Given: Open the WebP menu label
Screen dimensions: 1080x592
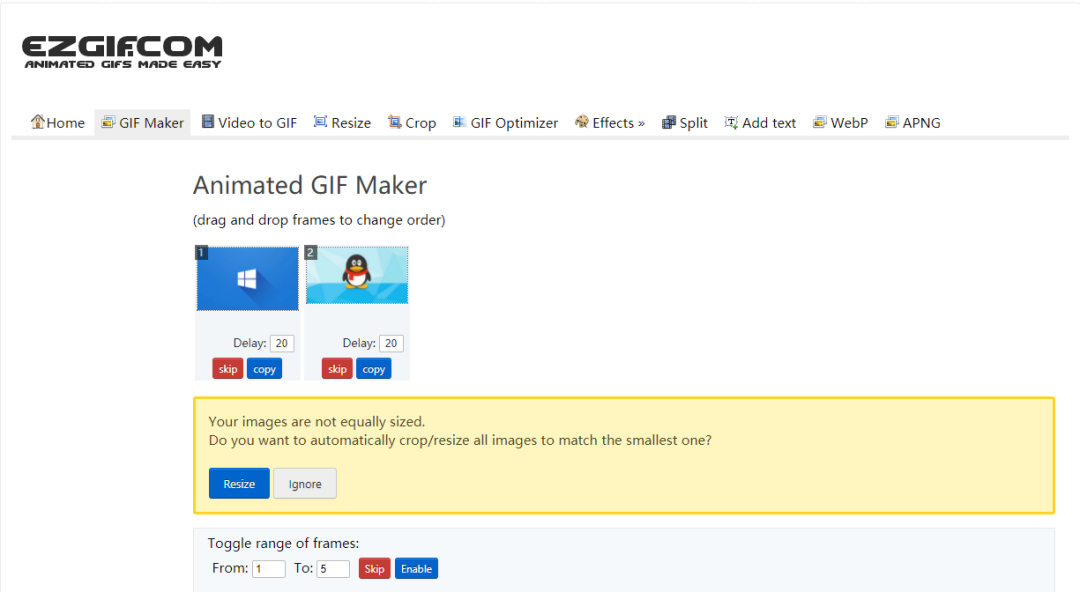Looking at the screenshot, I should (849, 123).
